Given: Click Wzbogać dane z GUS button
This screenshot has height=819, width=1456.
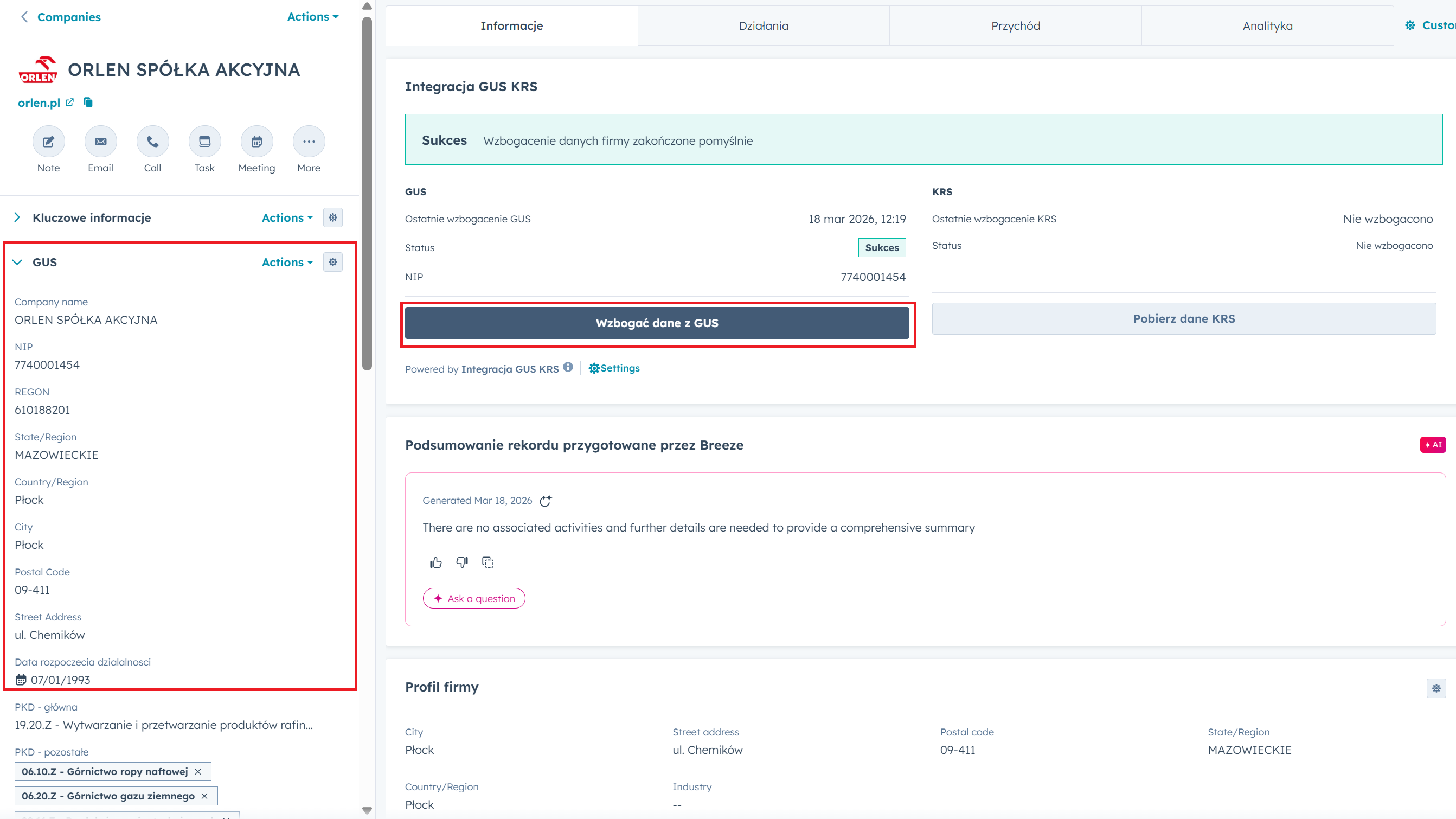Looking at the screenshot, I should point(657,323).
